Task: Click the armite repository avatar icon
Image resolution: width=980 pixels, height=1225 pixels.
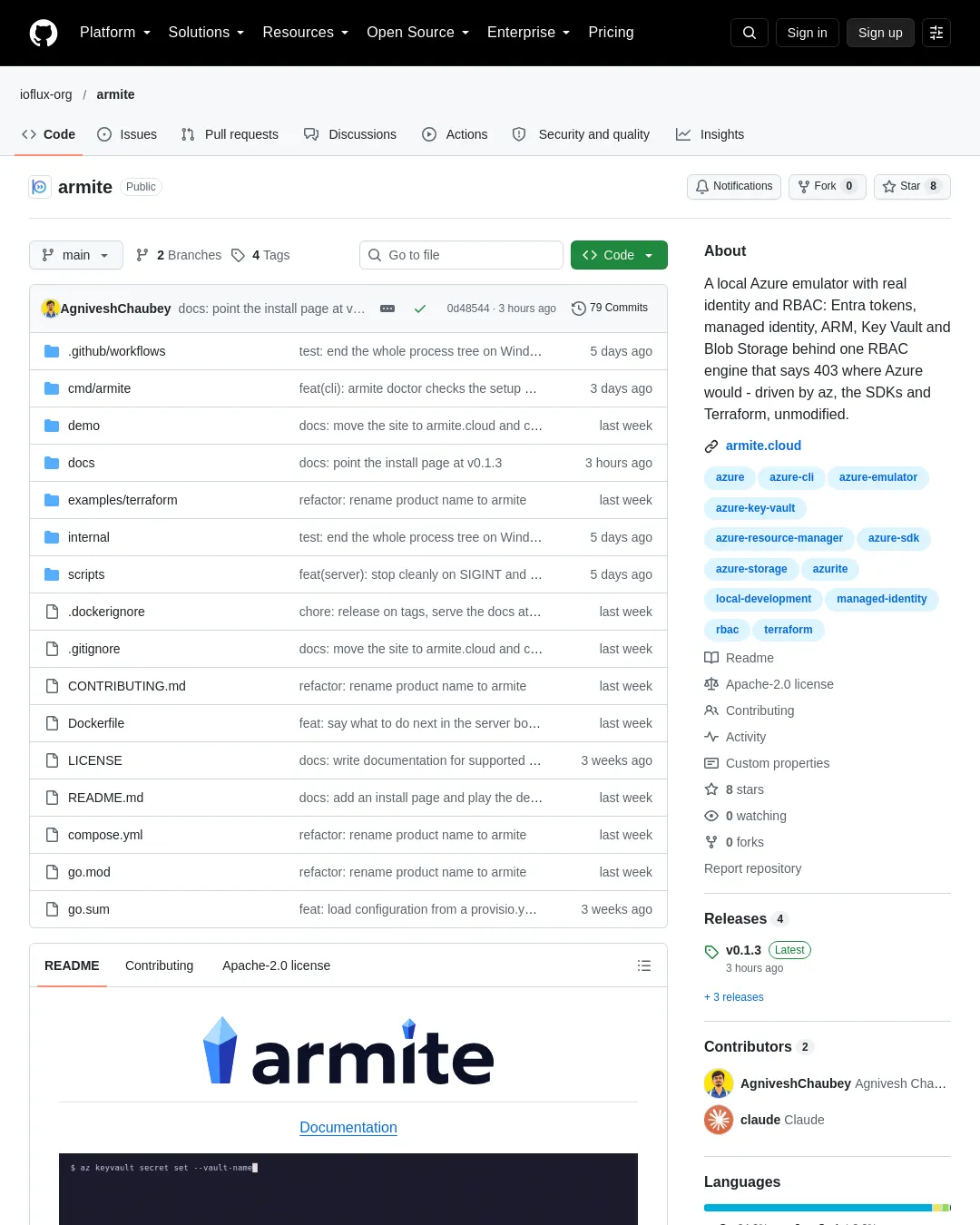Action: tap(40, 187)
